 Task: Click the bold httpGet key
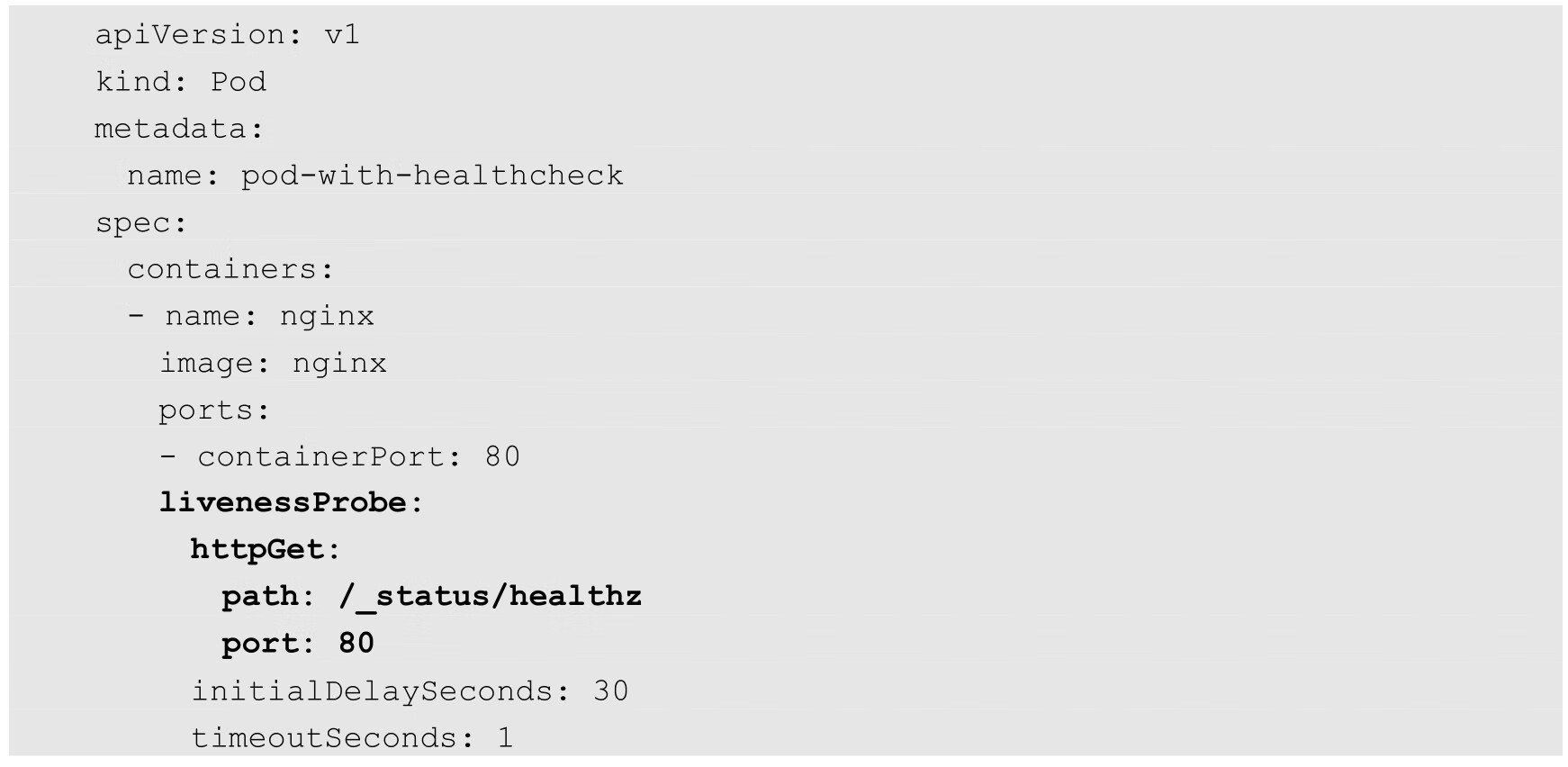[257, 549]
